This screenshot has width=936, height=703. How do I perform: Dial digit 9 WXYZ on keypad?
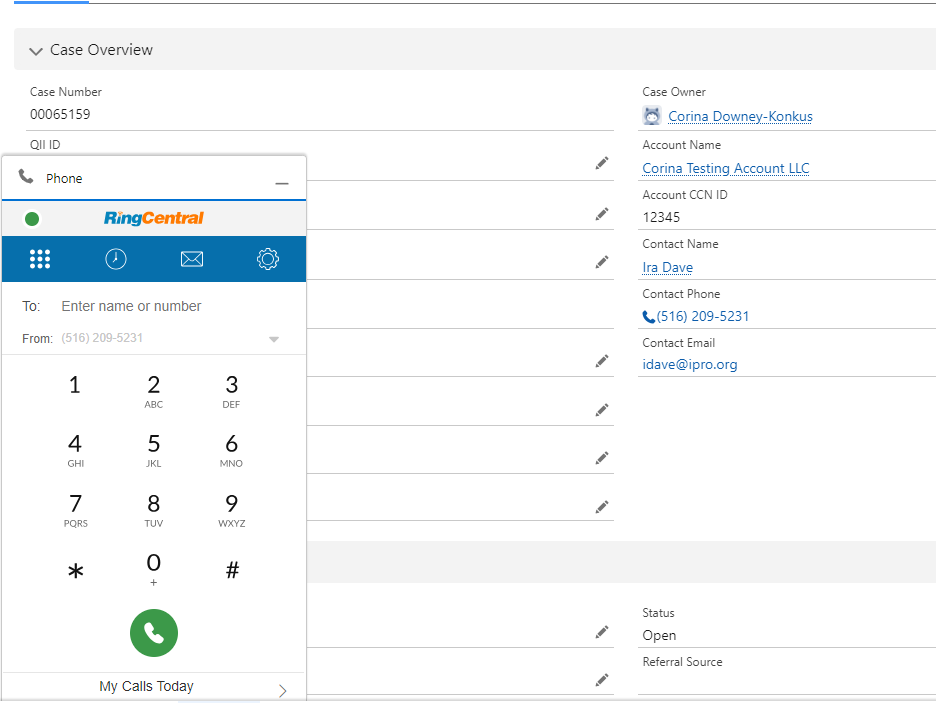tap(232, 510)
